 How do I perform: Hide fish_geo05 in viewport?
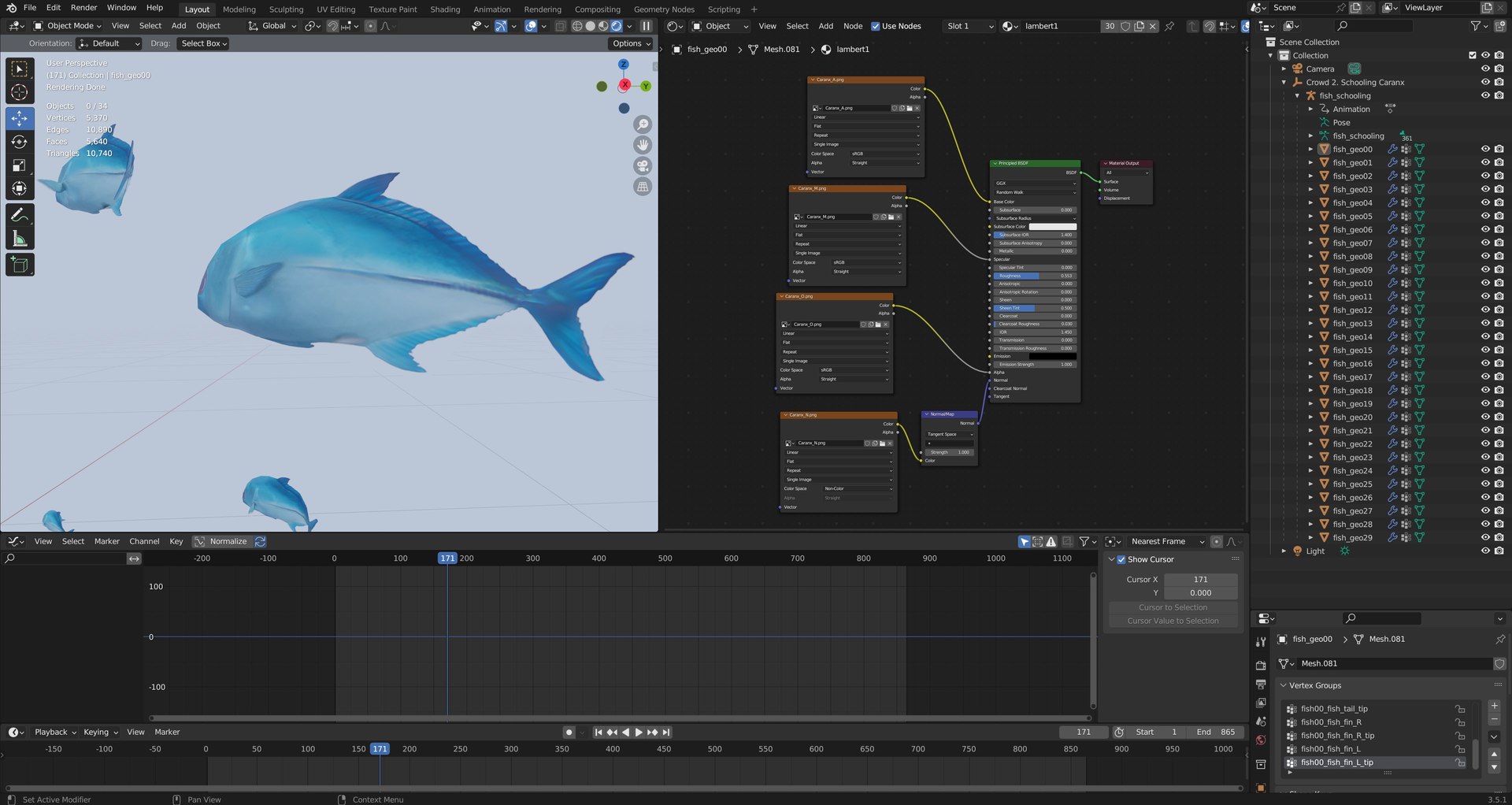(x=1485, y=216)
